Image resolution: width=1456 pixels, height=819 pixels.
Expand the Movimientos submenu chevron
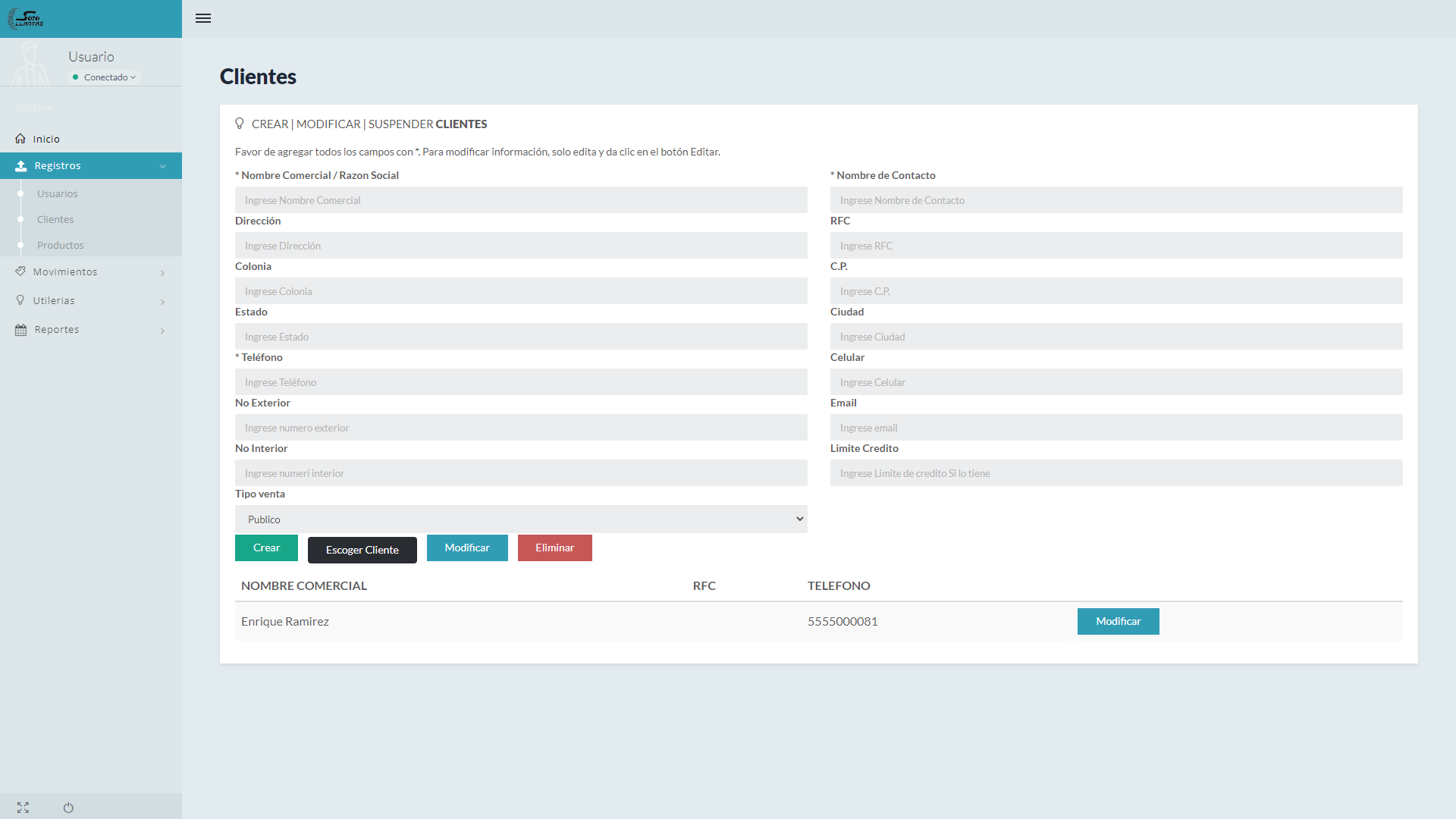[162, 273]
